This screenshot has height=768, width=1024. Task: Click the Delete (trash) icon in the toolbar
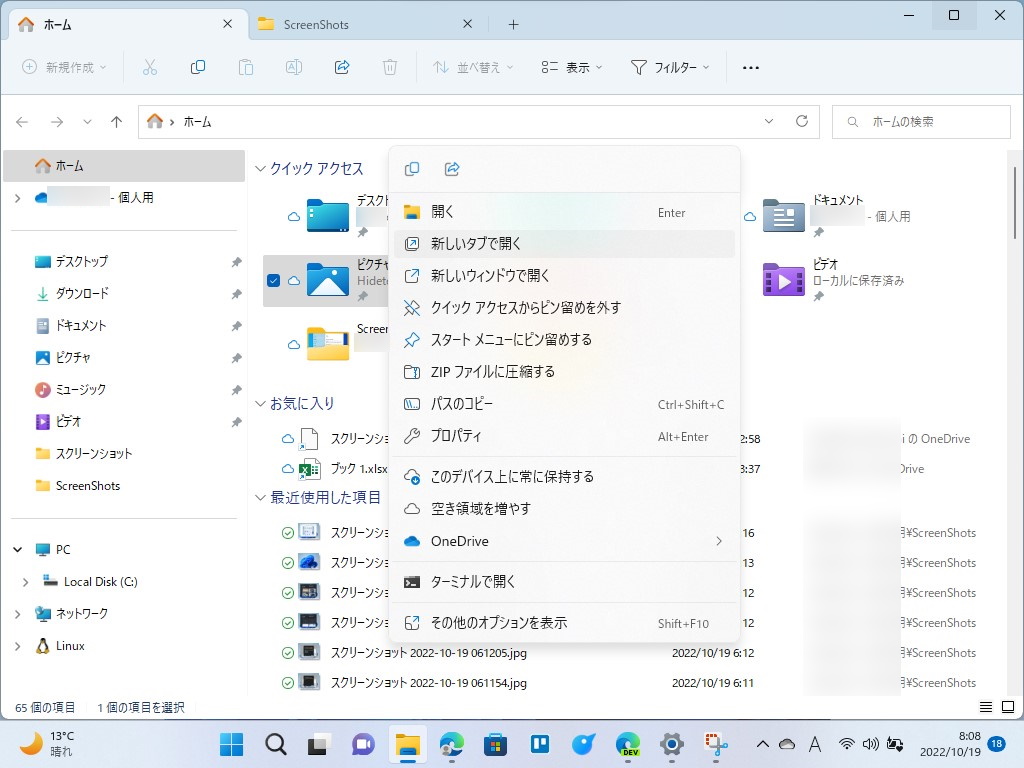(x=389, y=67)
